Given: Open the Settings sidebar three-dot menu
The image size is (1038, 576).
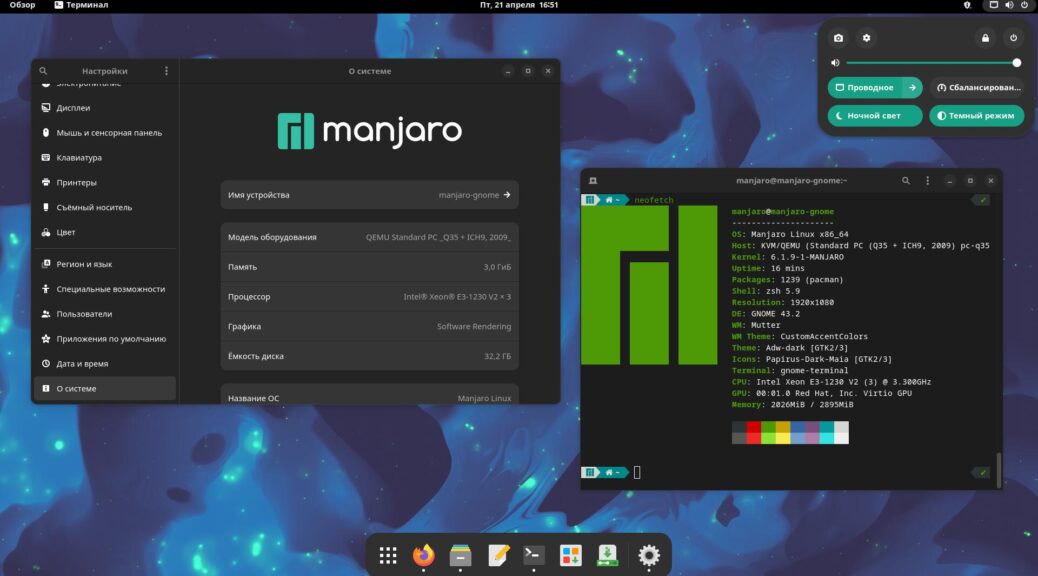Looking at the screenshot, I should 166,71.
